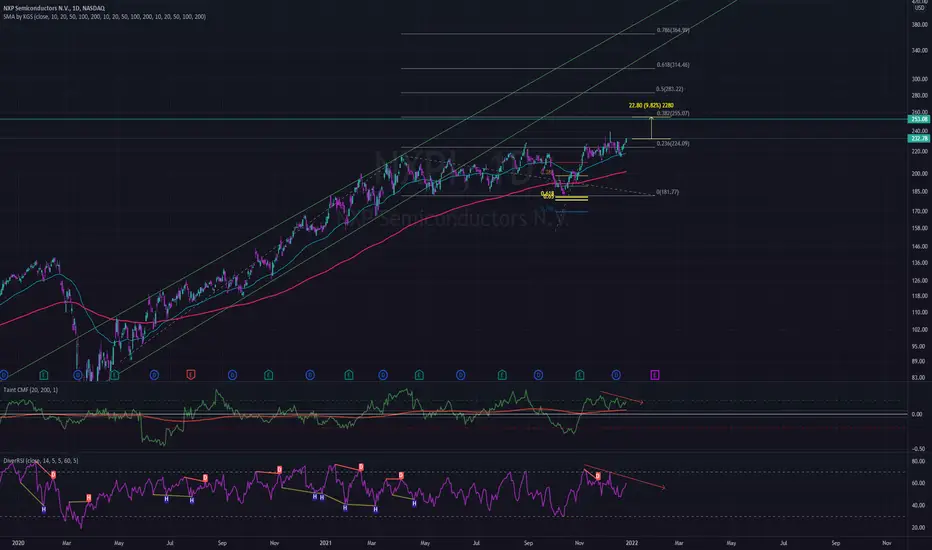Click the 380.00 price axis value

click(x=920, y=25)
